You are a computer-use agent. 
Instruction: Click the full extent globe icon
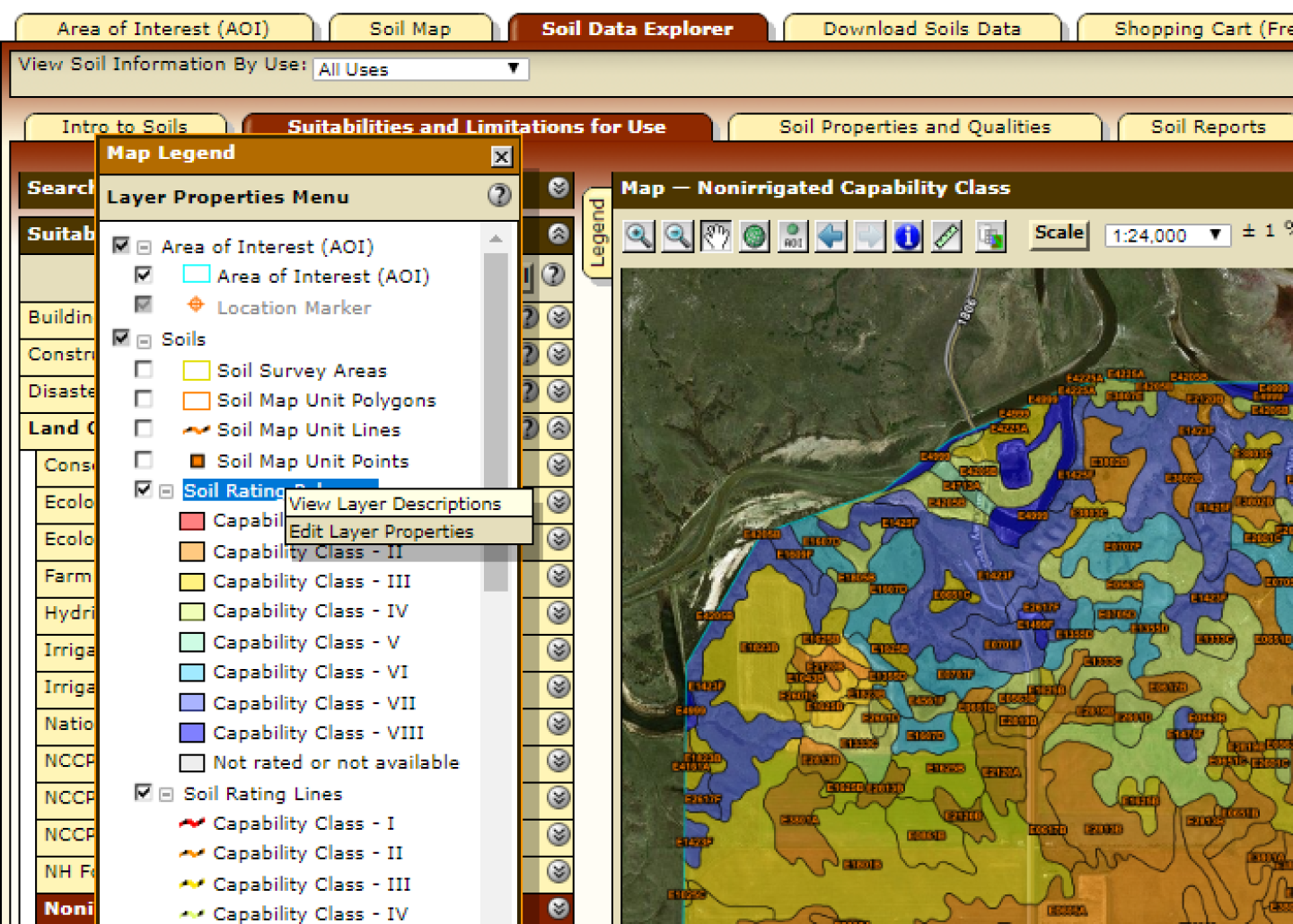tap(754, 236)
